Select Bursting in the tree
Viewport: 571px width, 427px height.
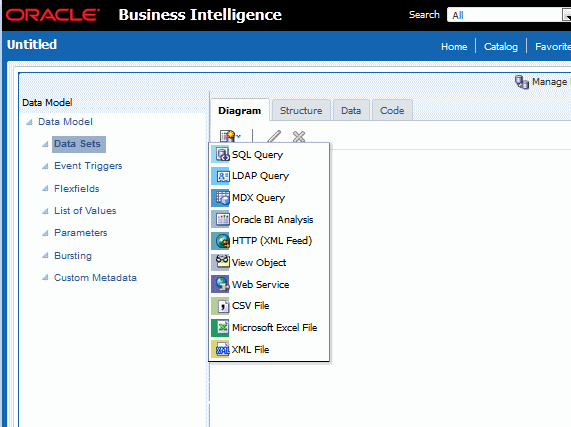tap(73, 256)
